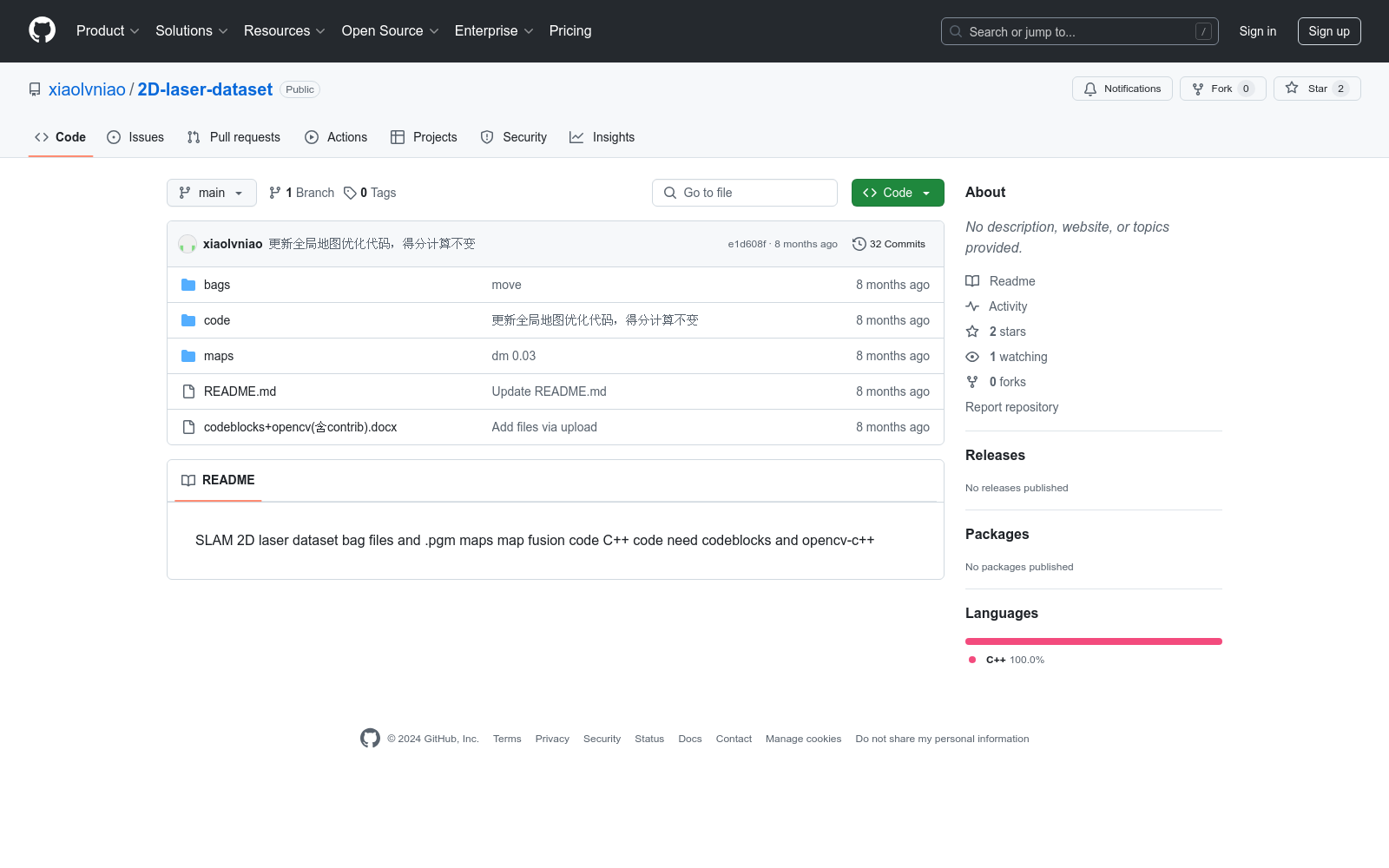This screenshot has width=1389, height=868.
Task: Open the Add files via upload commit
Action: tap(544, 427)
